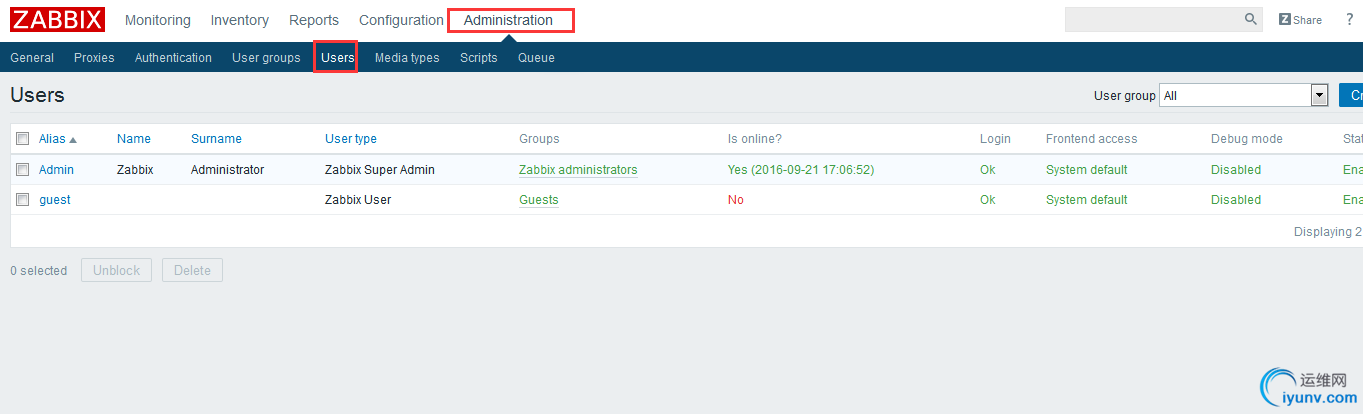Toggle the select-all users checkbox
The height and width of the screenshot is (414, 1363).
click(23, 139)
